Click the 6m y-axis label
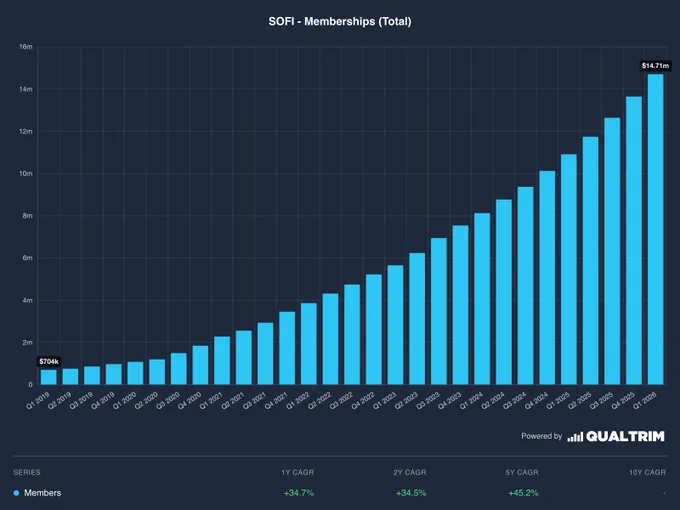Viewport: 680px width, 510px height. 27,258
